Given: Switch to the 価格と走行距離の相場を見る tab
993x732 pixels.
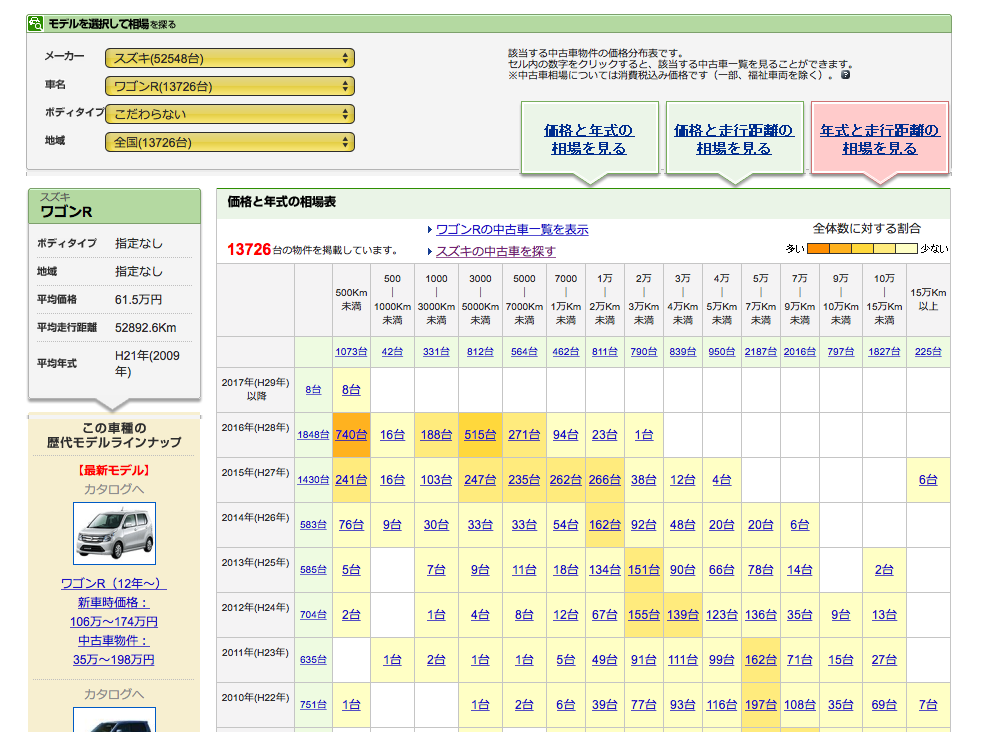Looking at the screenshot, I should click(734, 139).
